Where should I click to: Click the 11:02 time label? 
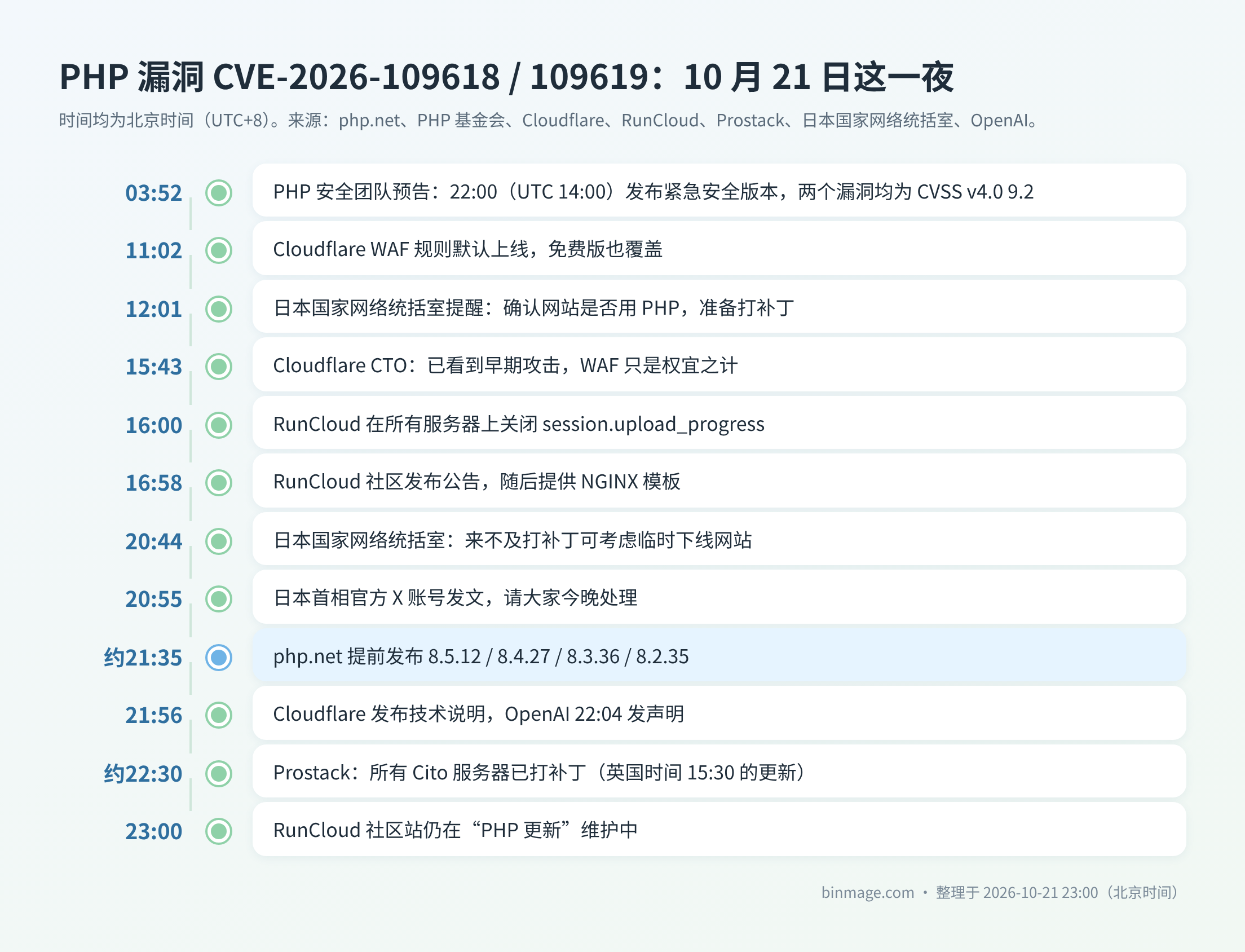point(153,251)
